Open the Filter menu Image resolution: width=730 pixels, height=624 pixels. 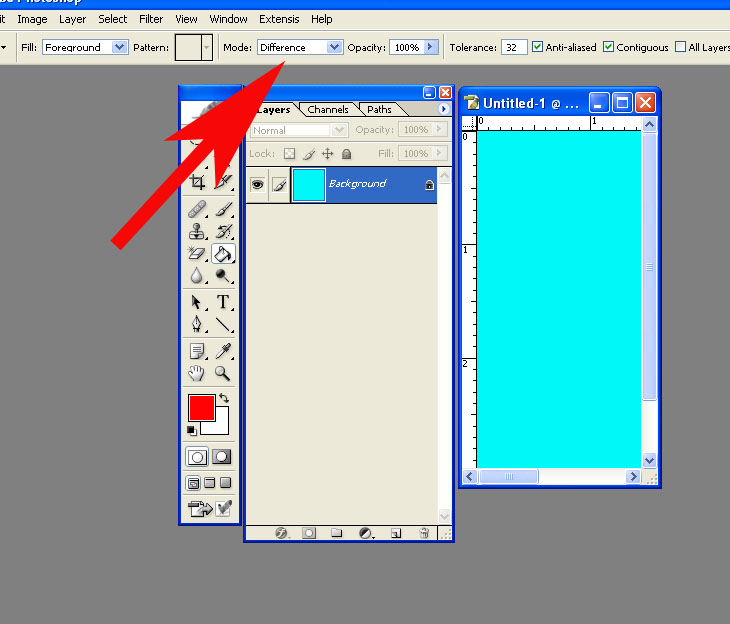pyautogui.click(x=151, y=19)
